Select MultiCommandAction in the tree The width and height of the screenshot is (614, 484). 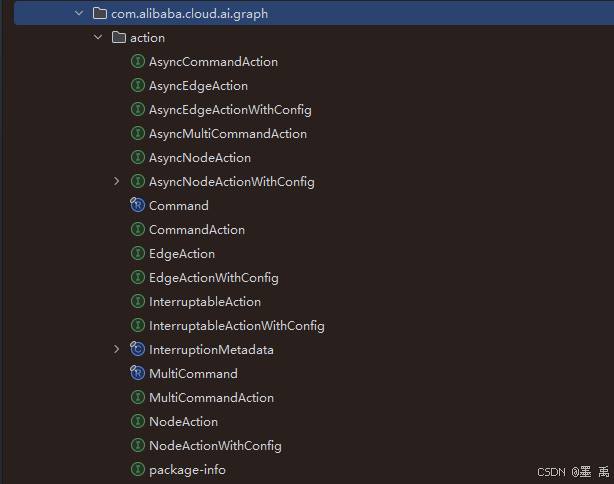211,398
